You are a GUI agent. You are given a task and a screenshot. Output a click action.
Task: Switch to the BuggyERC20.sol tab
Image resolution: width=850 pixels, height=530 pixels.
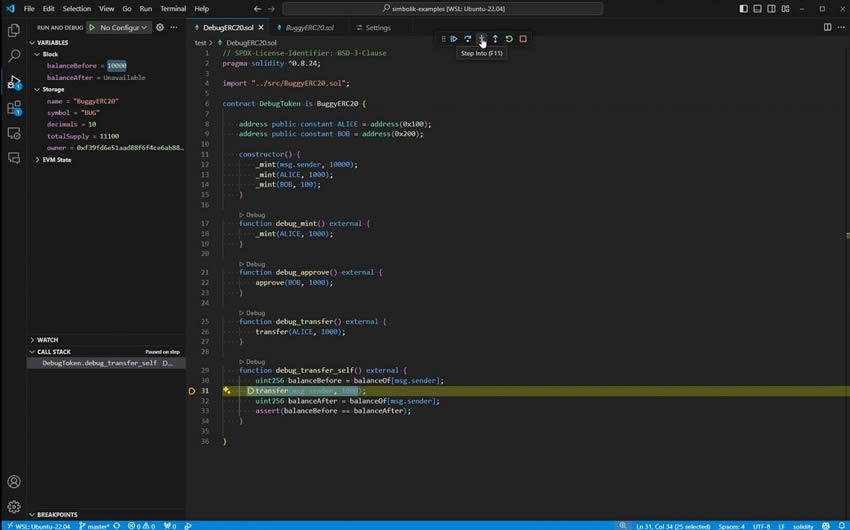(308, 28)
